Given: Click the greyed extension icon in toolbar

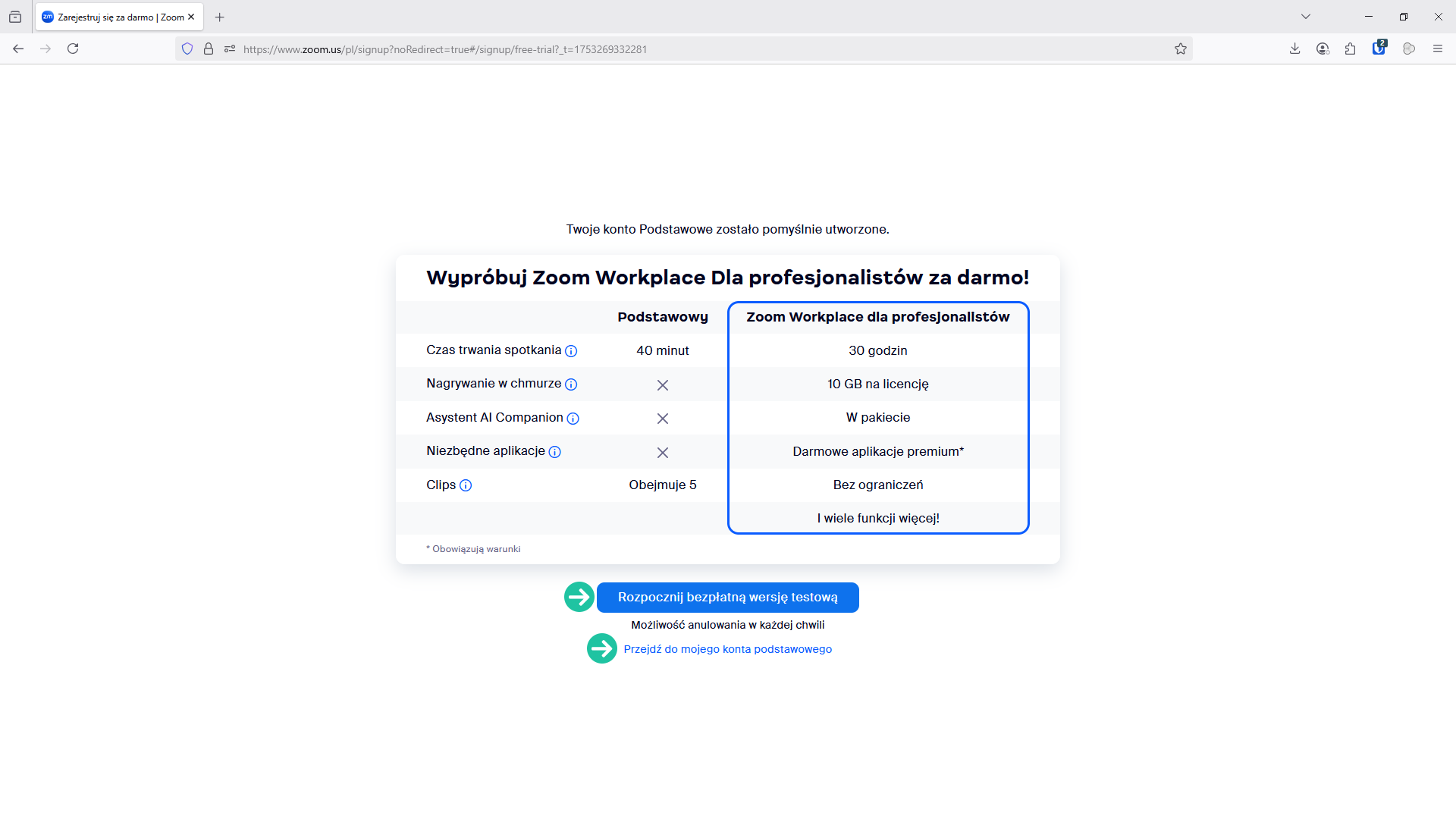Looking at the screenshot, I should pyautogui.click(x=1409, y=49).
